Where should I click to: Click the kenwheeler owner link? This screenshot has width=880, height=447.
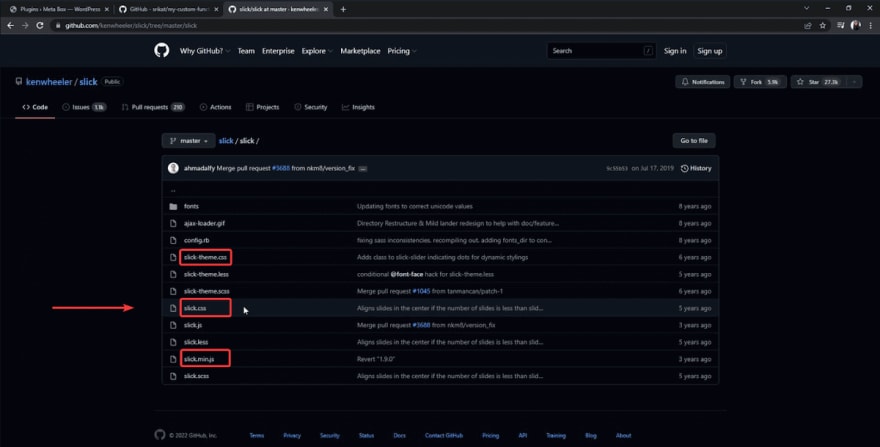[49, 81]
